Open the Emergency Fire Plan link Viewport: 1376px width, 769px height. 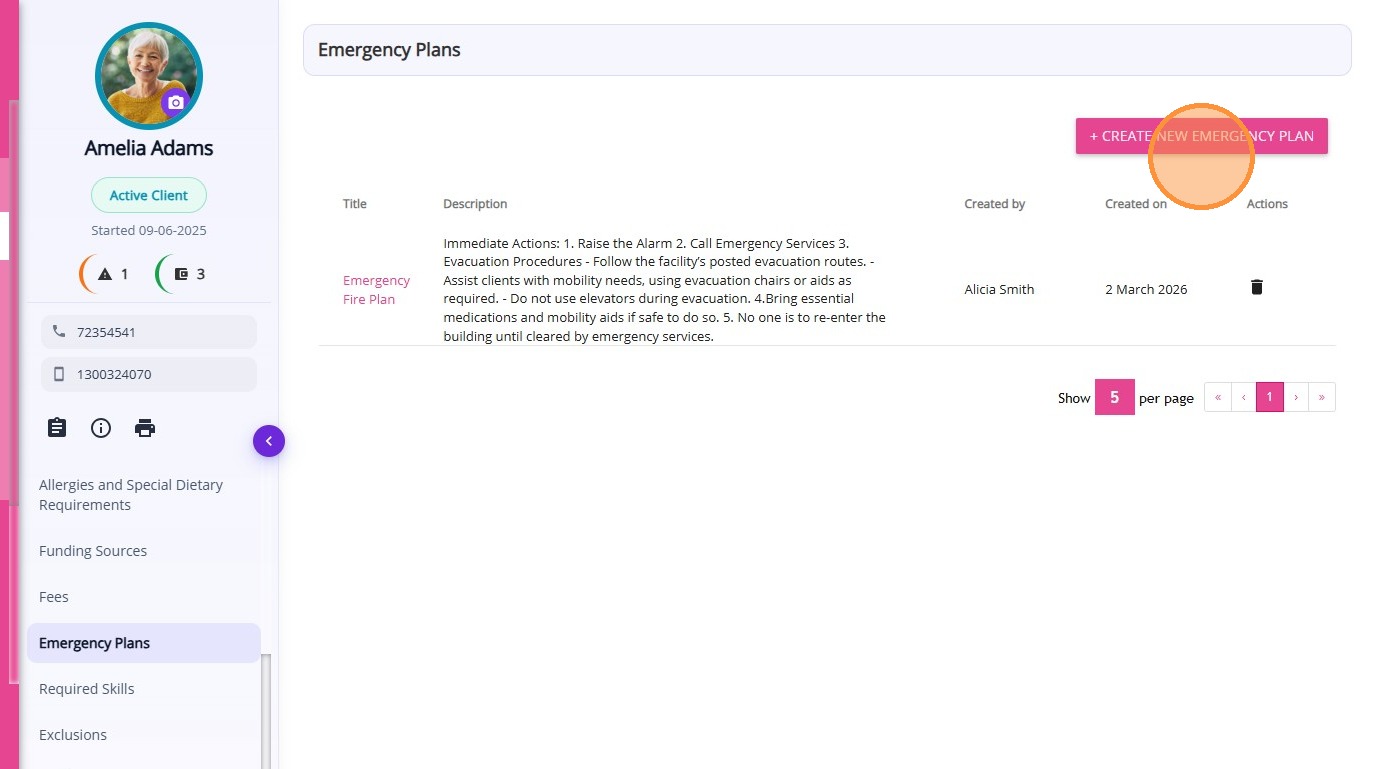(x=376, y=290)
